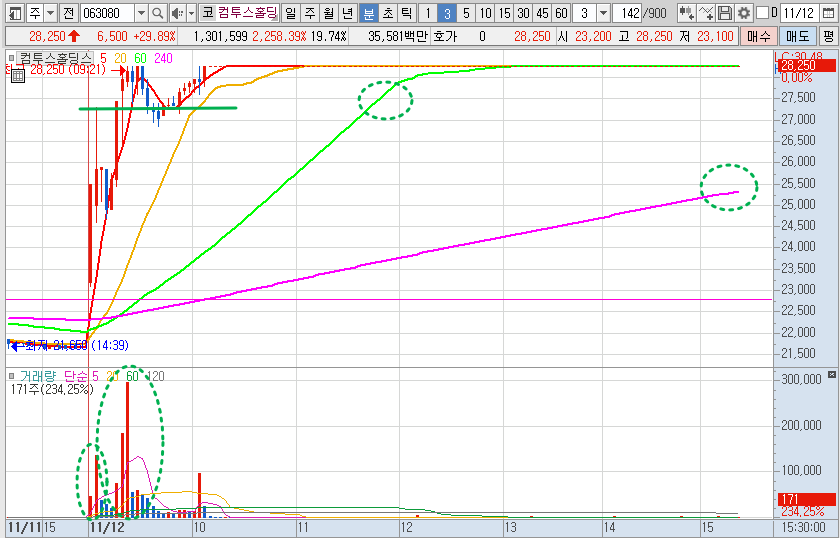The image size is (840, 538).
Task: Click the 35,581백만 trading value
Action: coord(398,36)
